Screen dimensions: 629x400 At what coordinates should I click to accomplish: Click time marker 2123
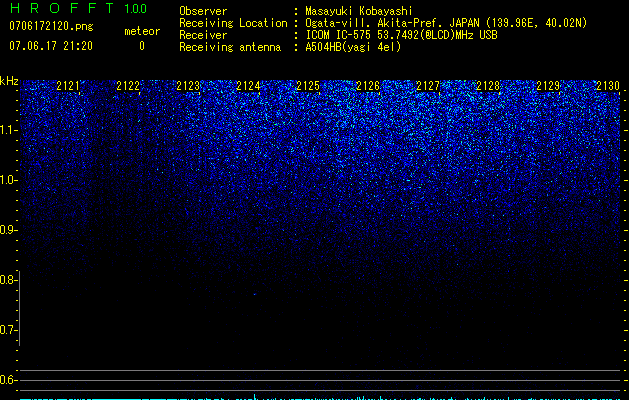point(188,86)
